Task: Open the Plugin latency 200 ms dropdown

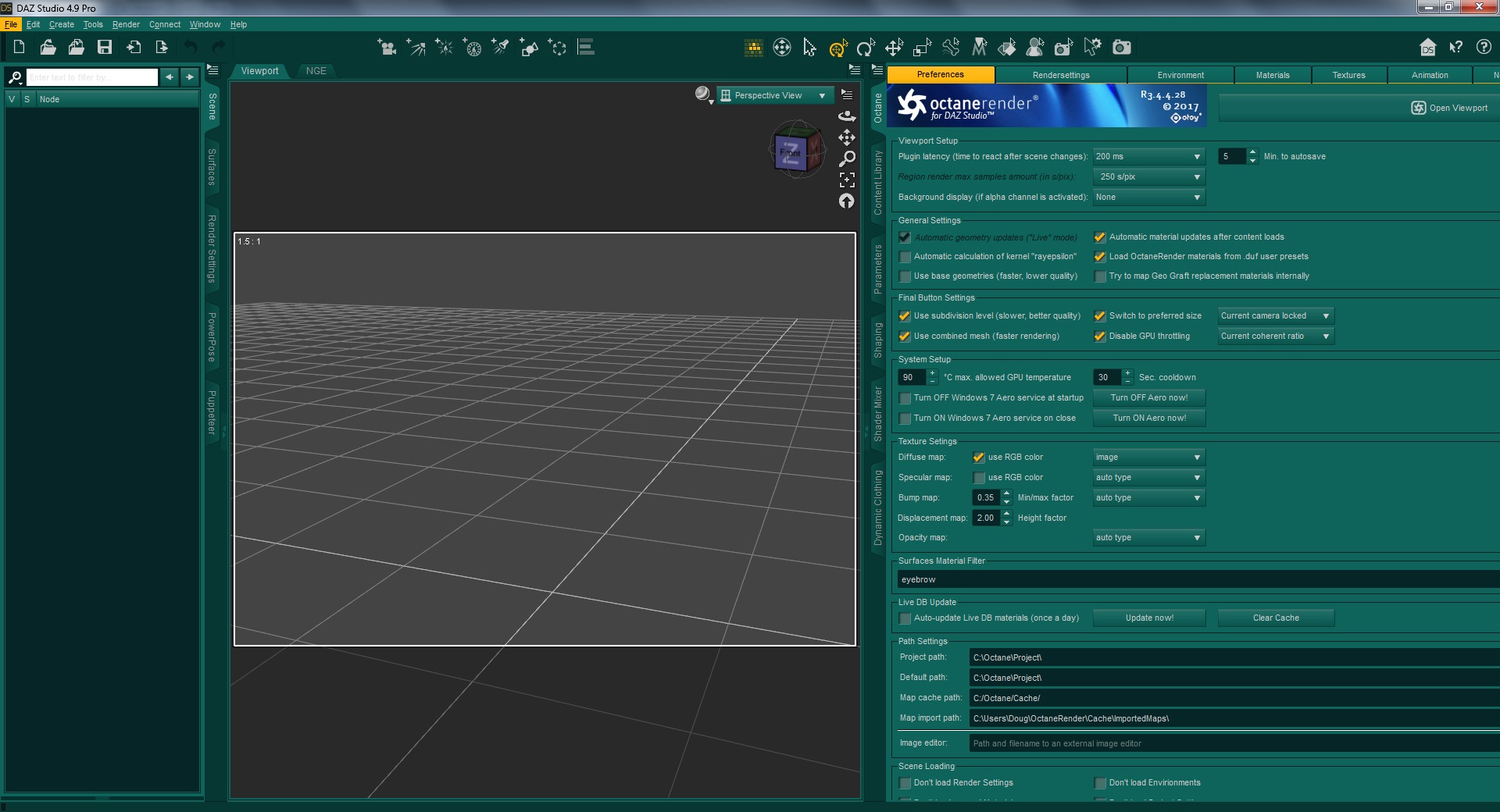Action: click(1148, 157)
